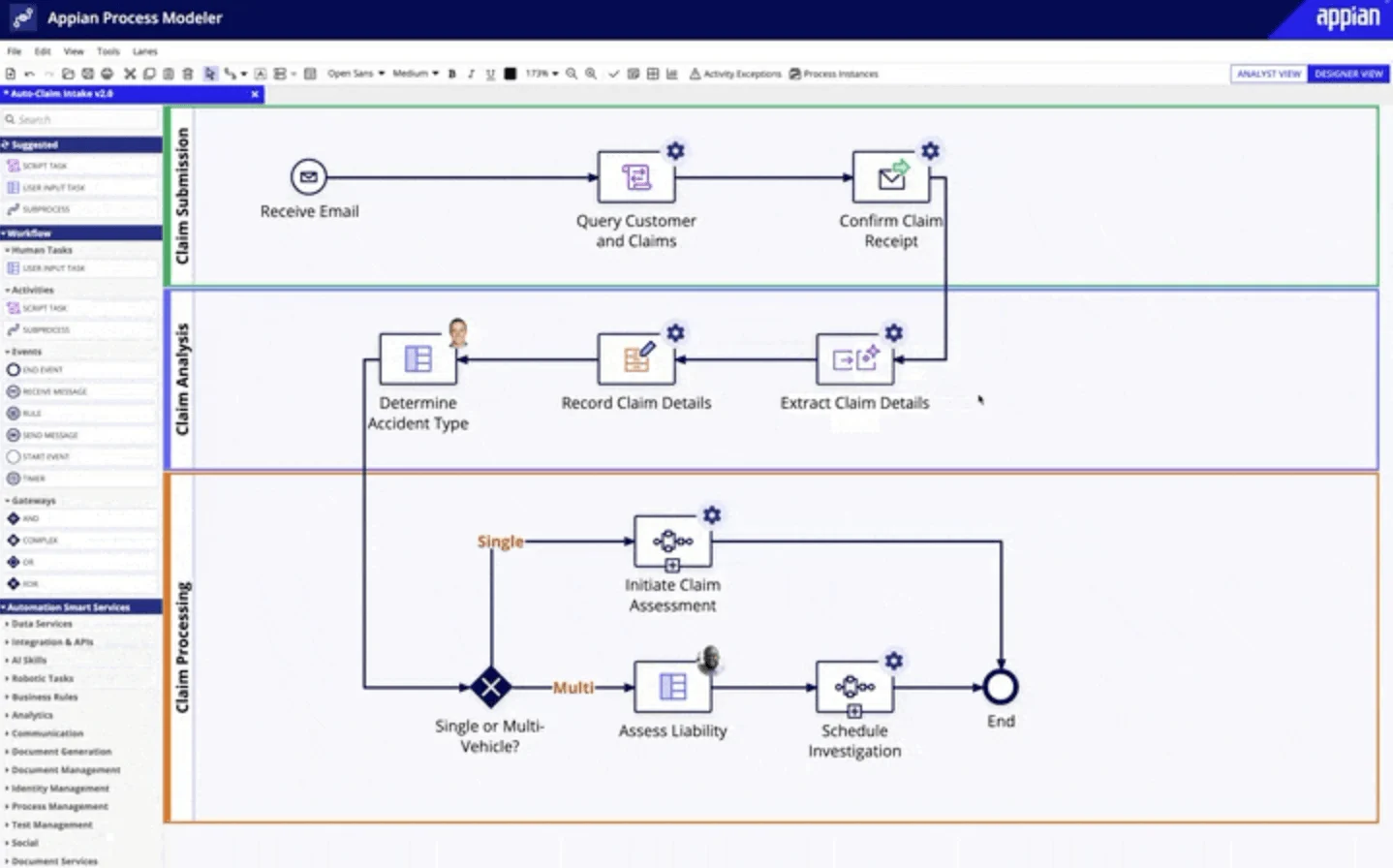Click gear icon on Query Customer node
1393x868 pixels.
point(675,150)
